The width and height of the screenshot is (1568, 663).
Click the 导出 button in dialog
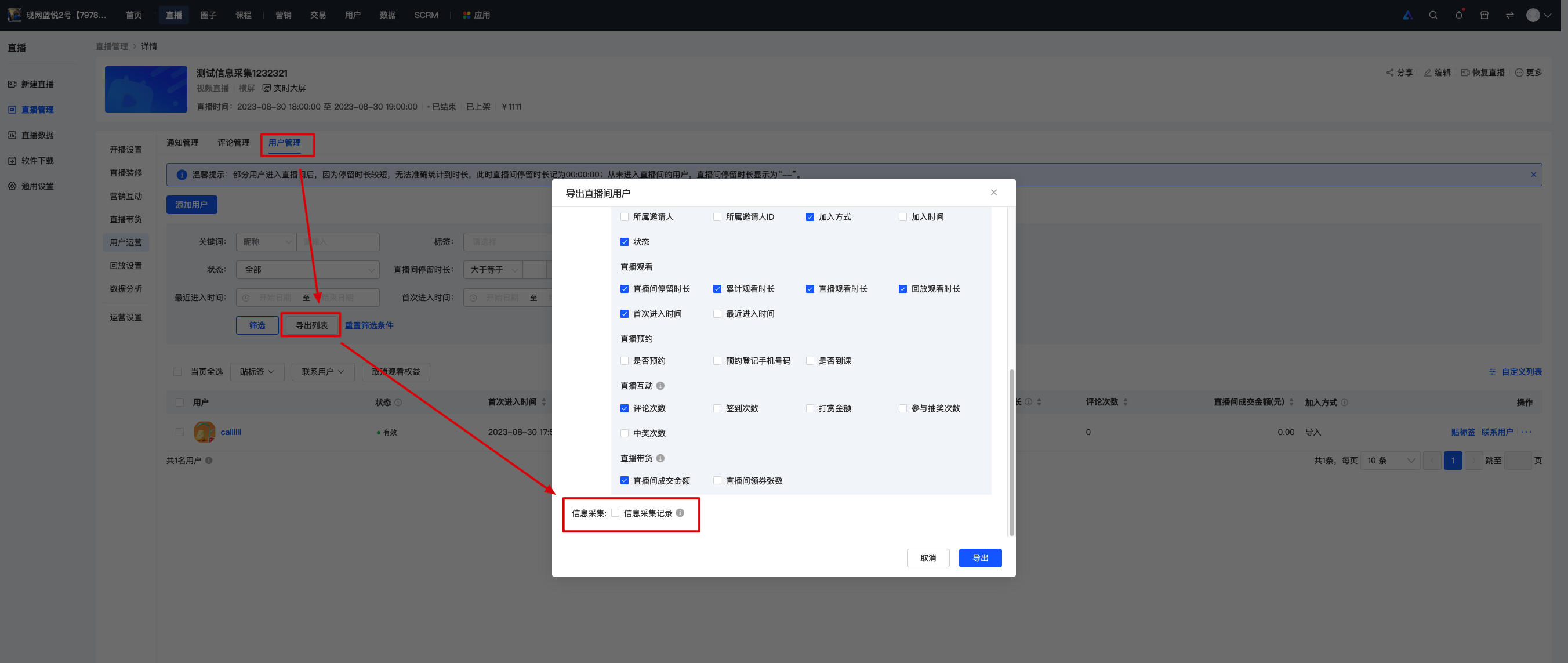point(980,557)
